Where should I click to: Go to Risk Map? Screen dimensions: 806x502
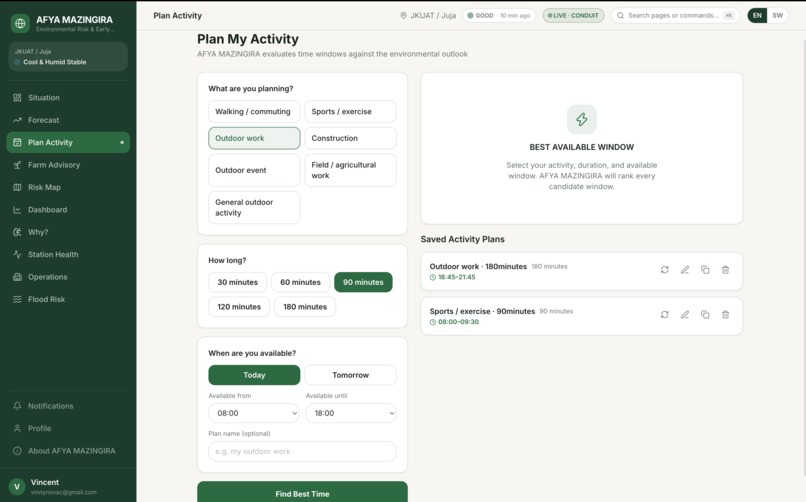(x=68, y=188)
